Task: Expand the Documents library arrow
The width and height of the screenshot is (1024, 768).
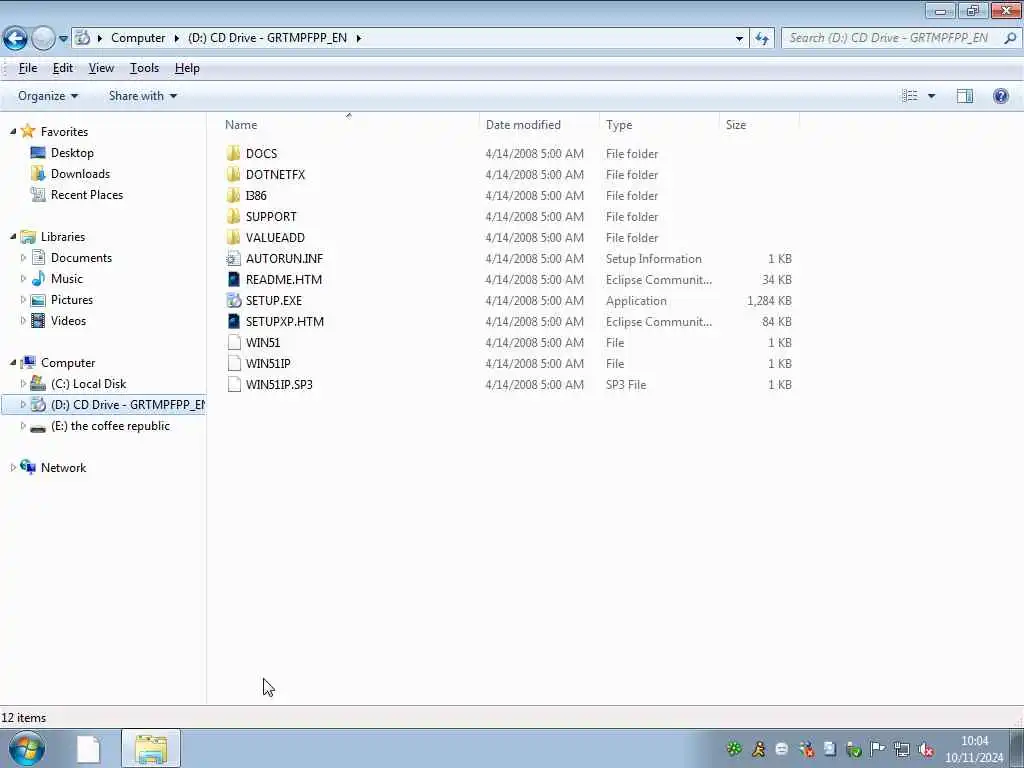Action: click(23, 257)
